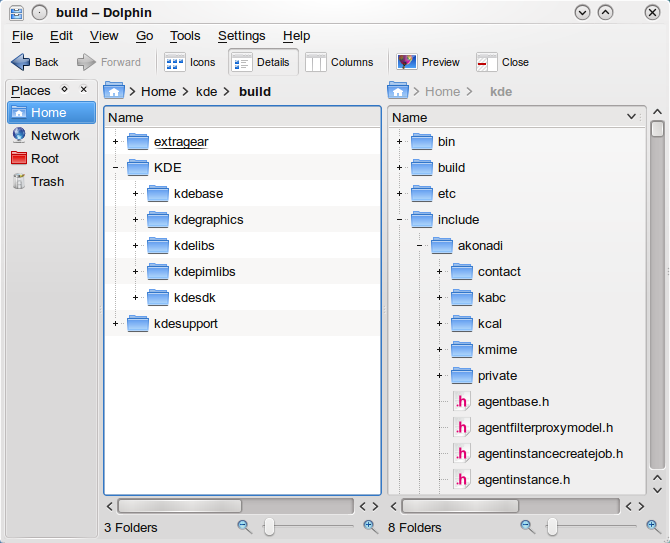Click Name column header in left pane
This screenshot has height=543, width=670.
pyautogui.click(x=242, y=117)
